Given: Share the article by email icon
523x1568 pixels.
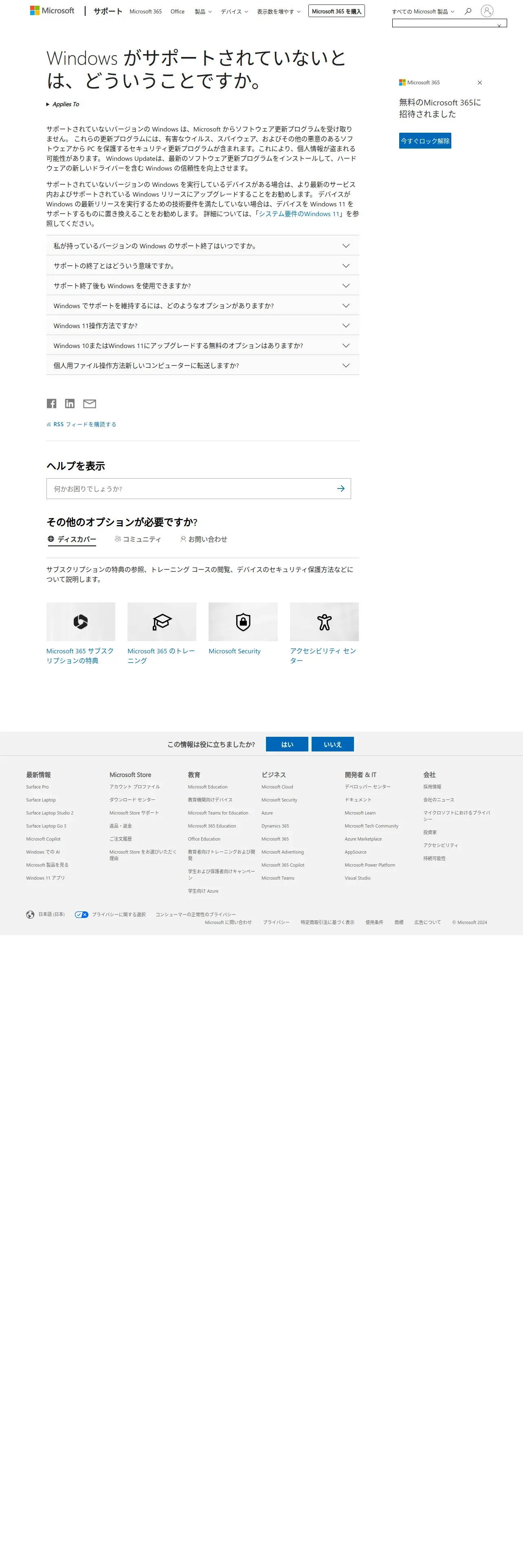Looking at the screenshot, I should (90, 403).
